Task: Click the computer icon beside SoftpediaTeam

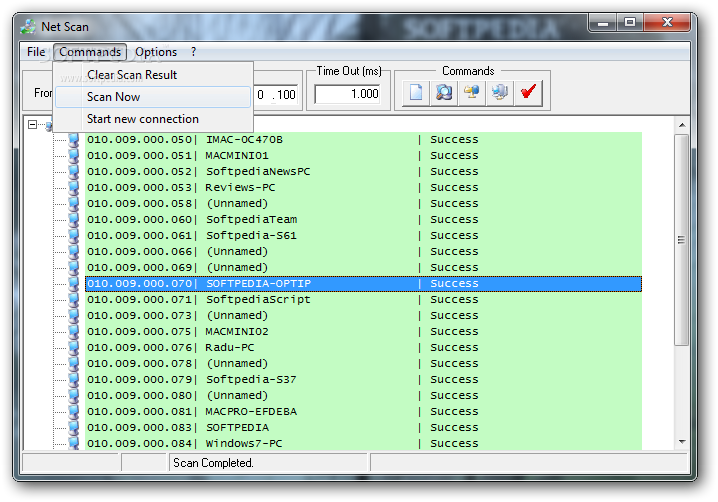Action: (x=73, y=219)
